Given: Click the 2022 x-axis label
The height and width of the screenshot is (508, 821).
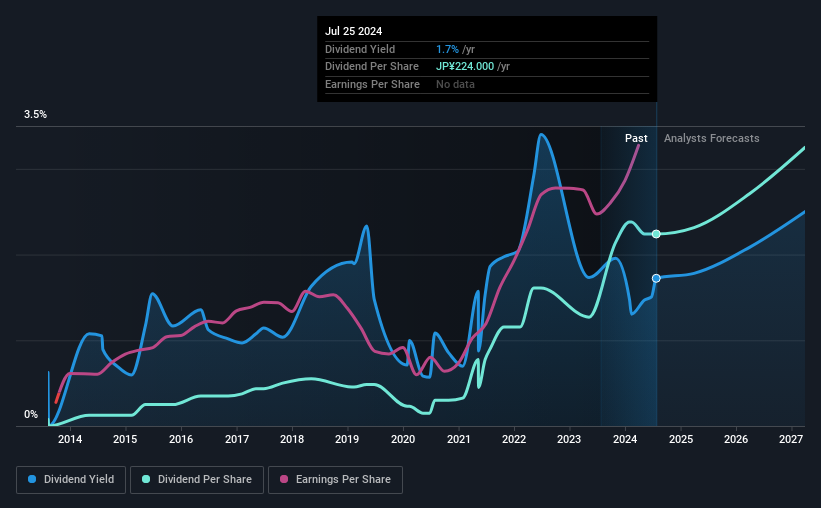Looking at the screenshot, I should point(514,439).
